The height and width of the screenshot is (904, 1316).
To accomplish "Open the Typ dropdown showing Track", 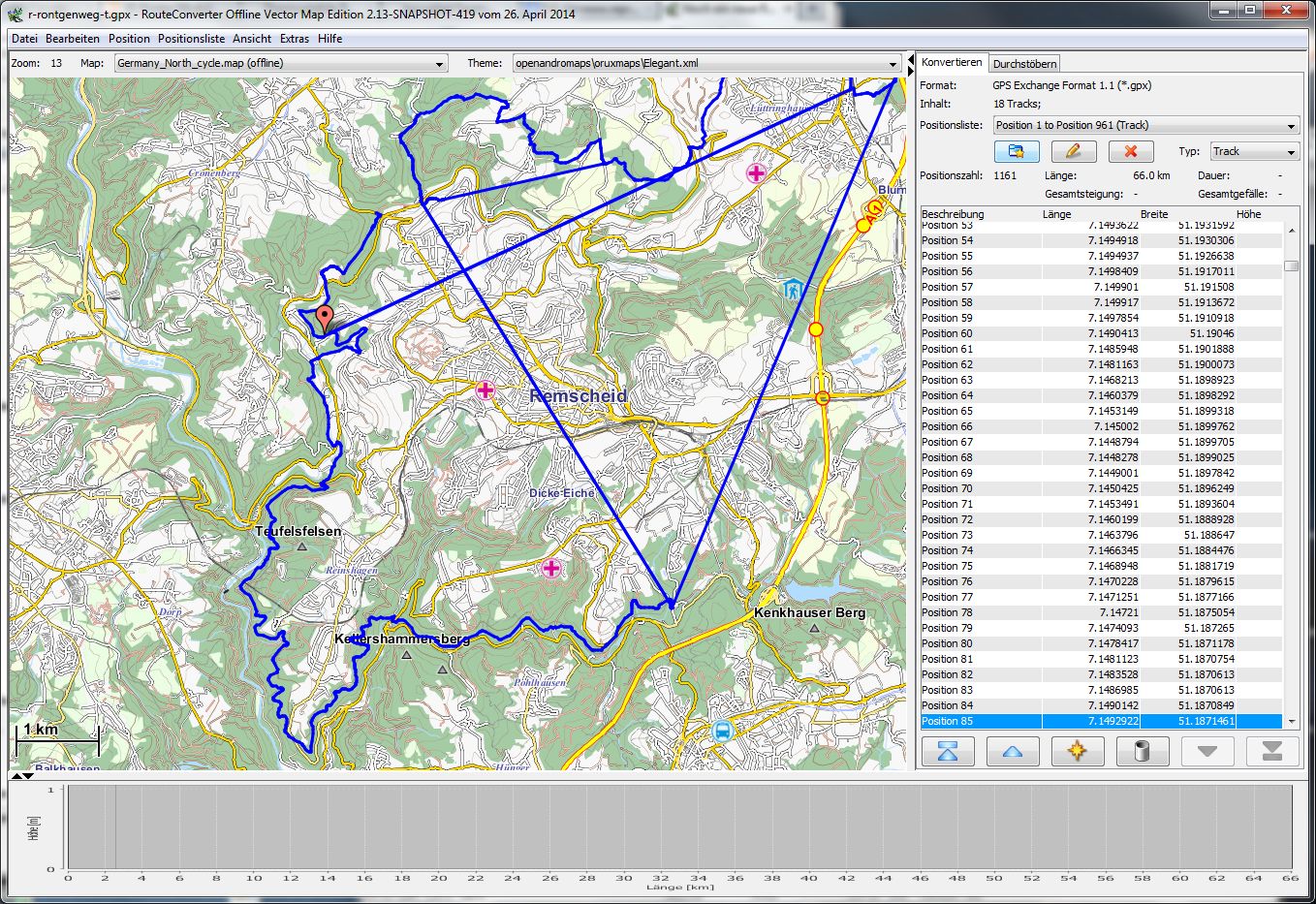I will click(x=1254, y=152).
